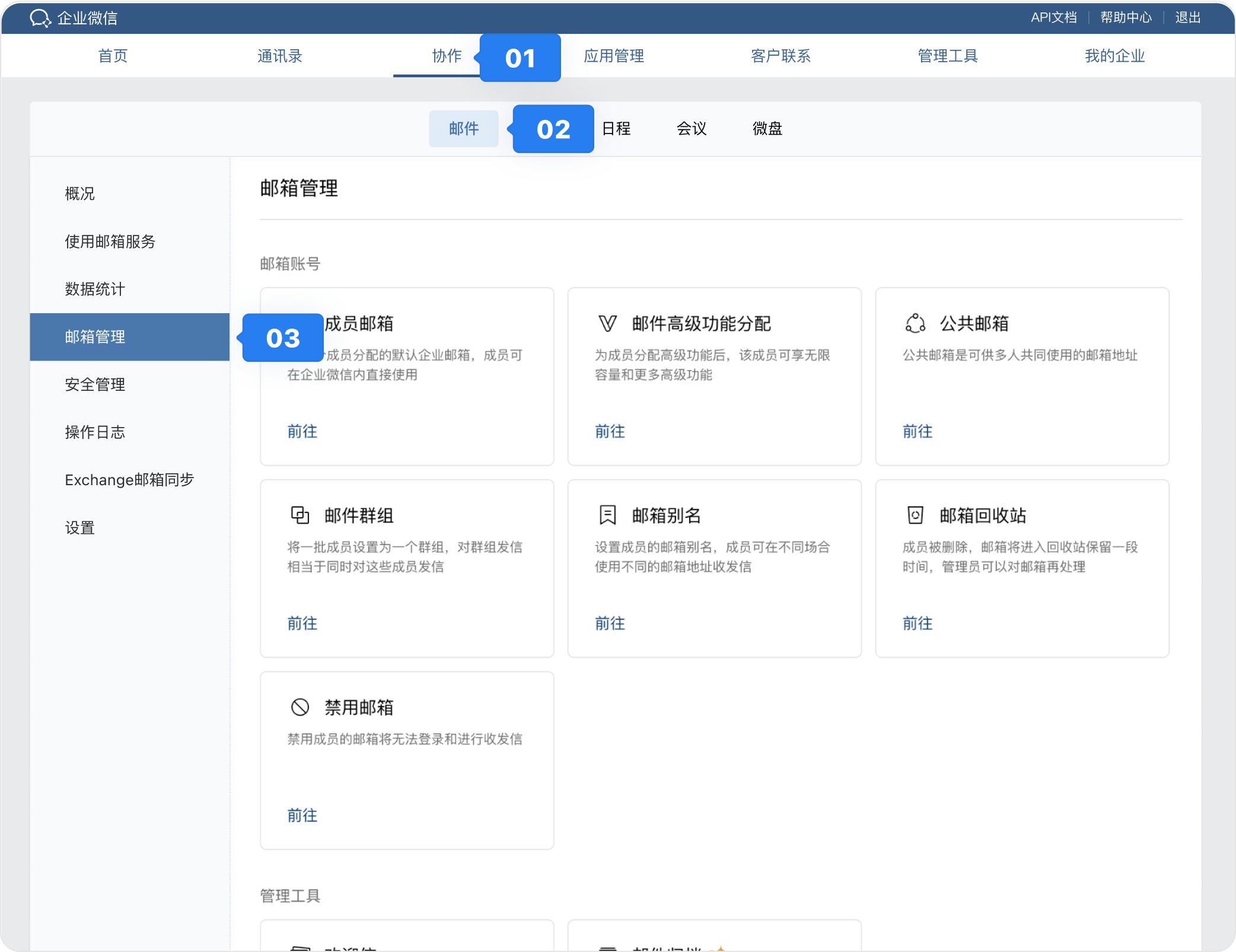
Task: Click the 禁用邮箱 prohibition icon
Action: (x=300, y=707)
